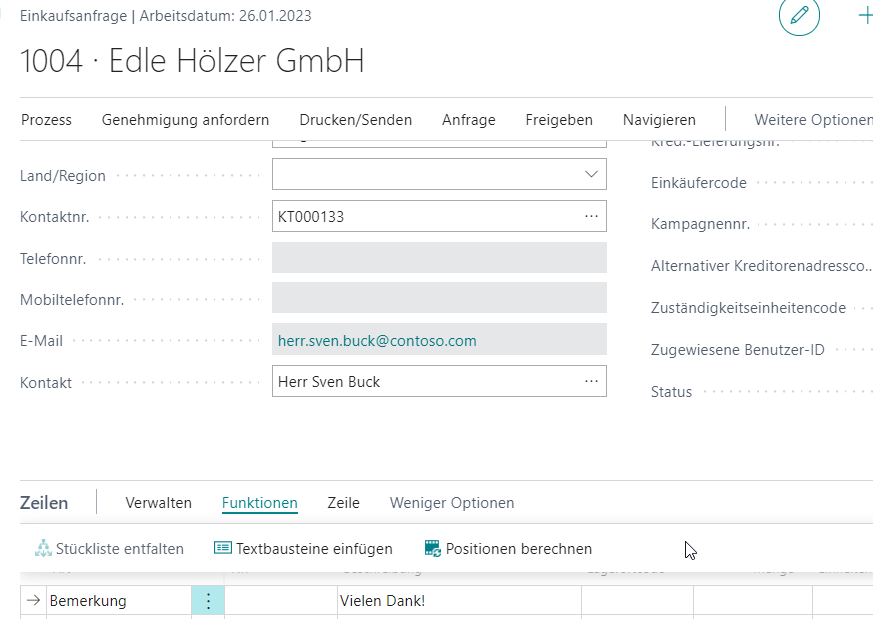Open the Navigieren menu
The image size is (873, 619).
tap(659, 120)
